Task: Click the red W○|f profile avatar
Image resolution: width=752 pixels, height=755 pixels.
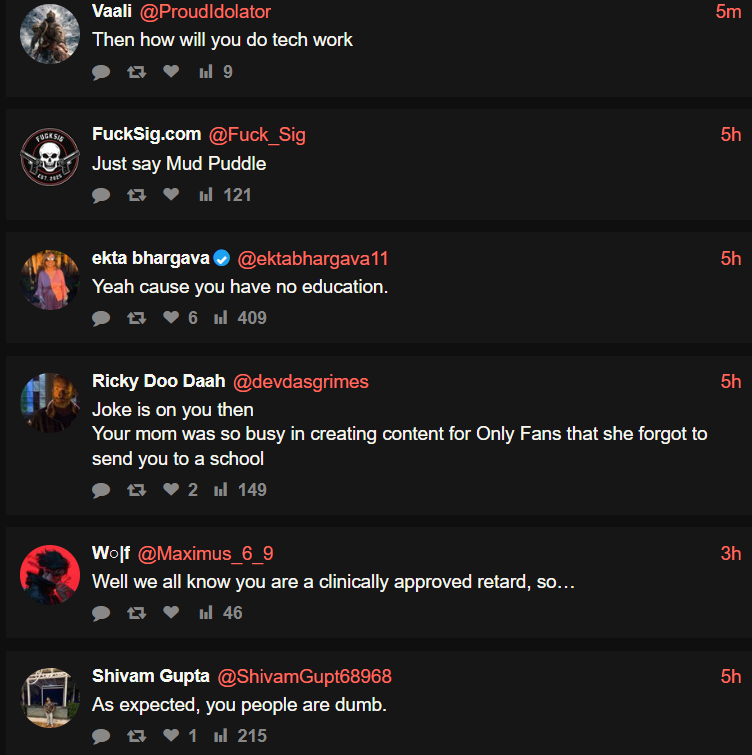Action: (x=50, y=574)
